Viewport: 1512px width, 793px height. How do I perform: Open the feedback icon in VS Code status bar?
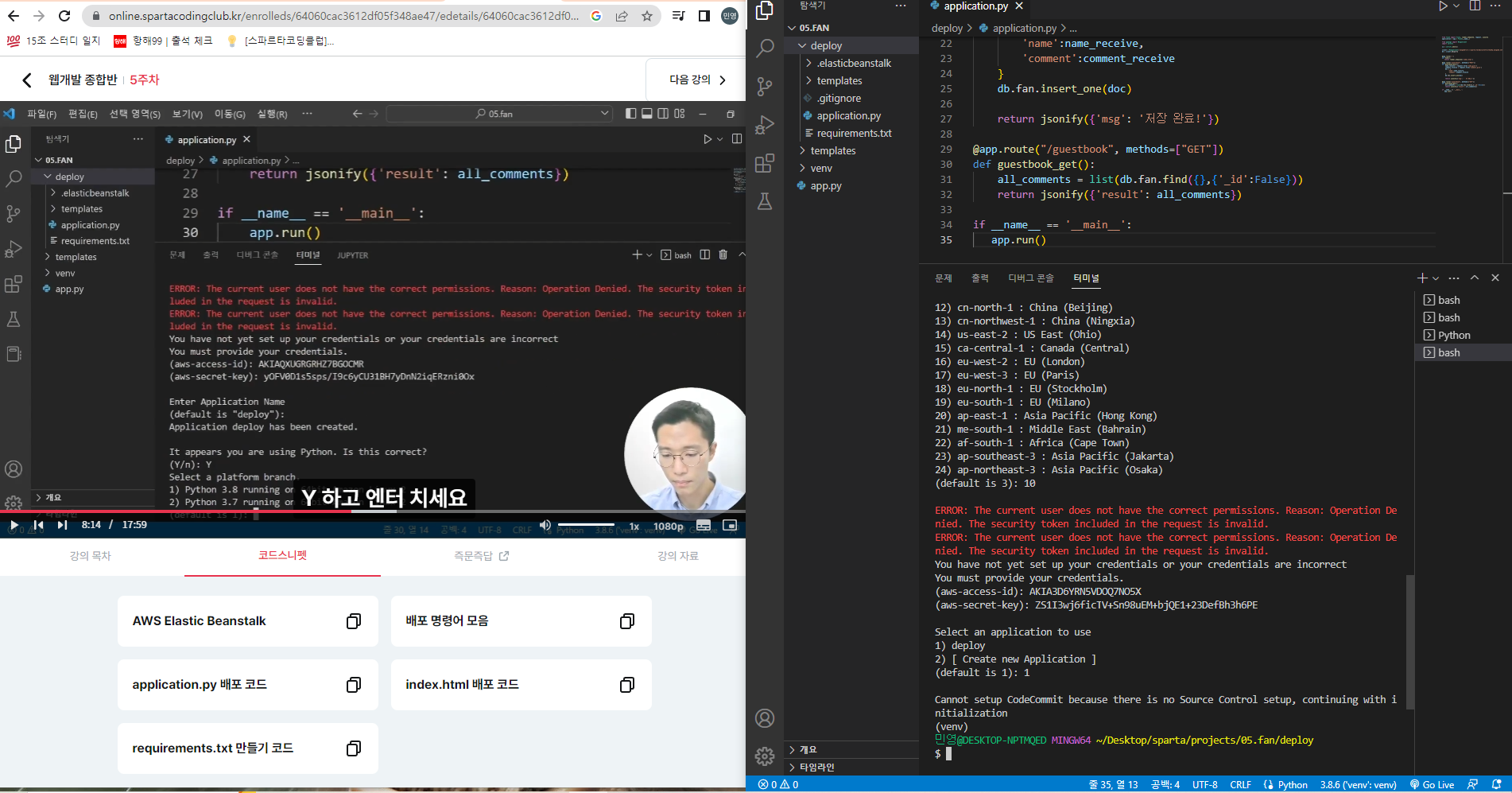[x=1472, y=785]
